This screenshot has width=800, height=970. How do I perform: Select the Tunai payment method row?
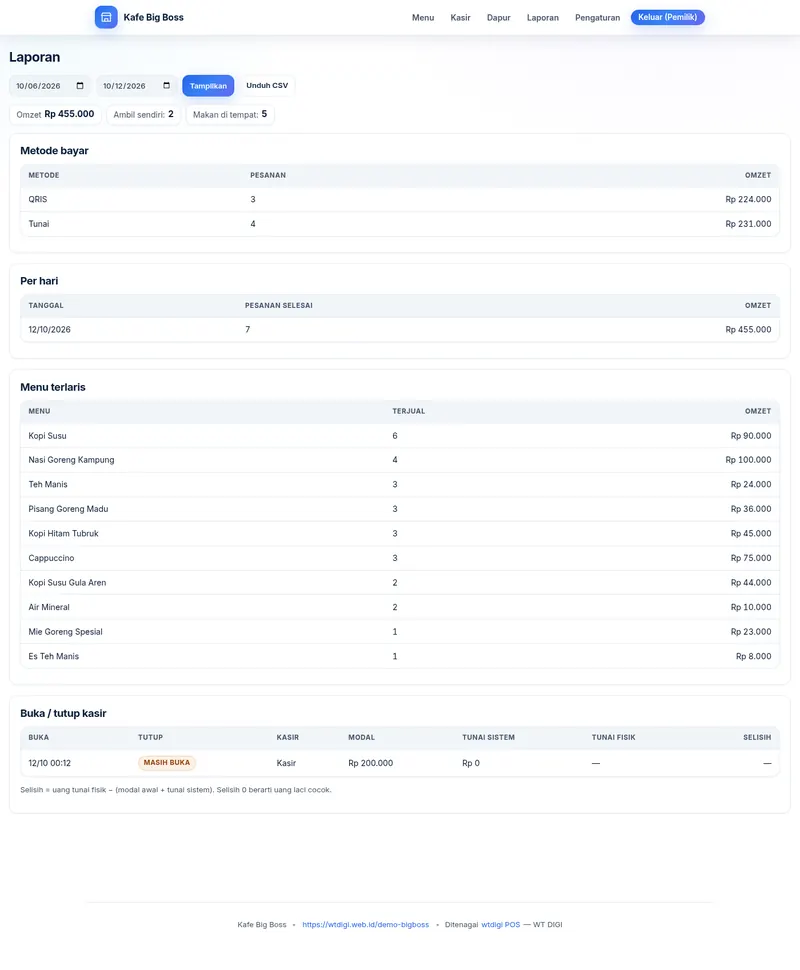[x=400, y=224]
